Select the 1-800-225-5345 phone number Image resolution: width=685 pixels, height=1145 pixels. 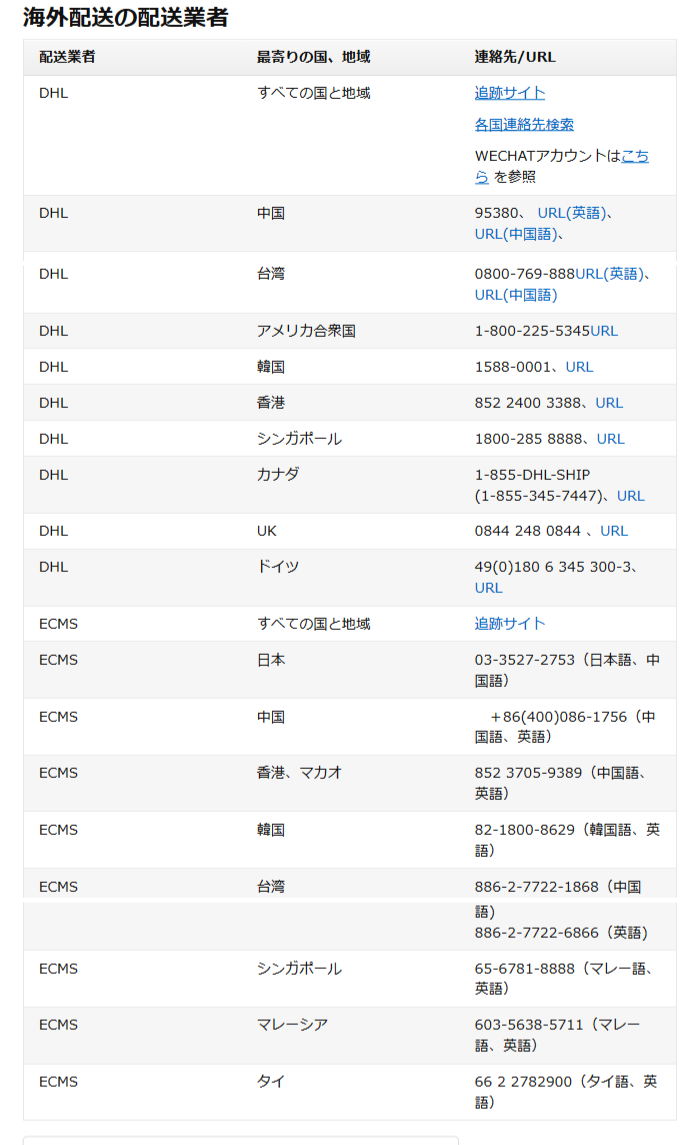(x=532, y=330)
